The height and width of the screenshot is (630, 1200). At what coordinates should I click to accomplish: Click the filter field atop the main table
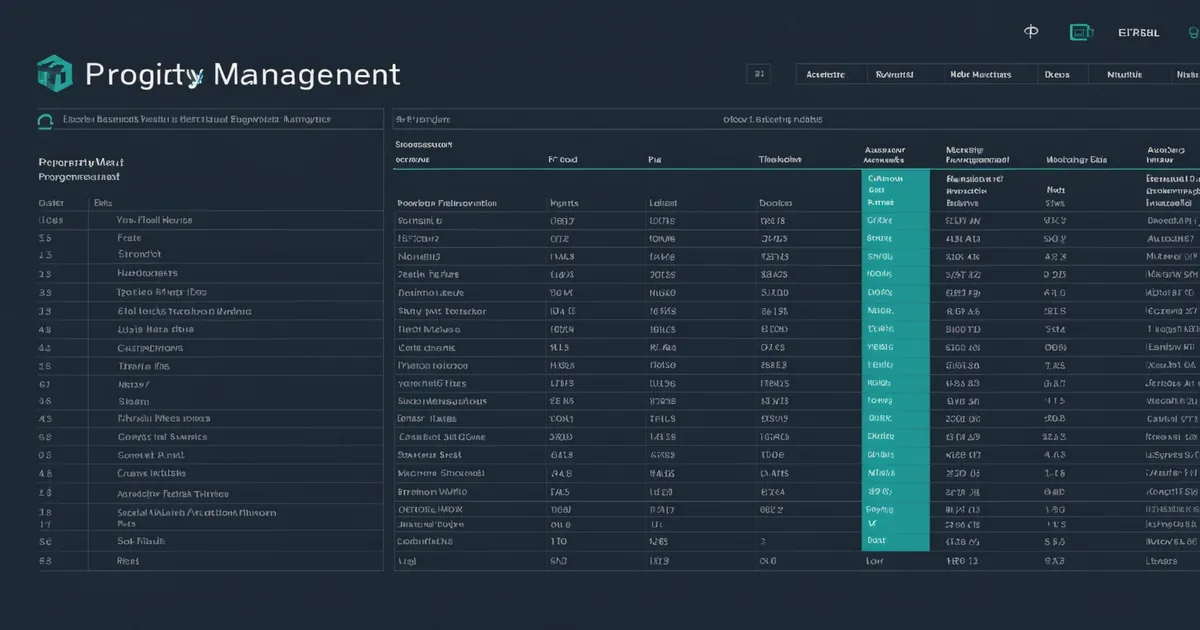click(x=796, y=119)
